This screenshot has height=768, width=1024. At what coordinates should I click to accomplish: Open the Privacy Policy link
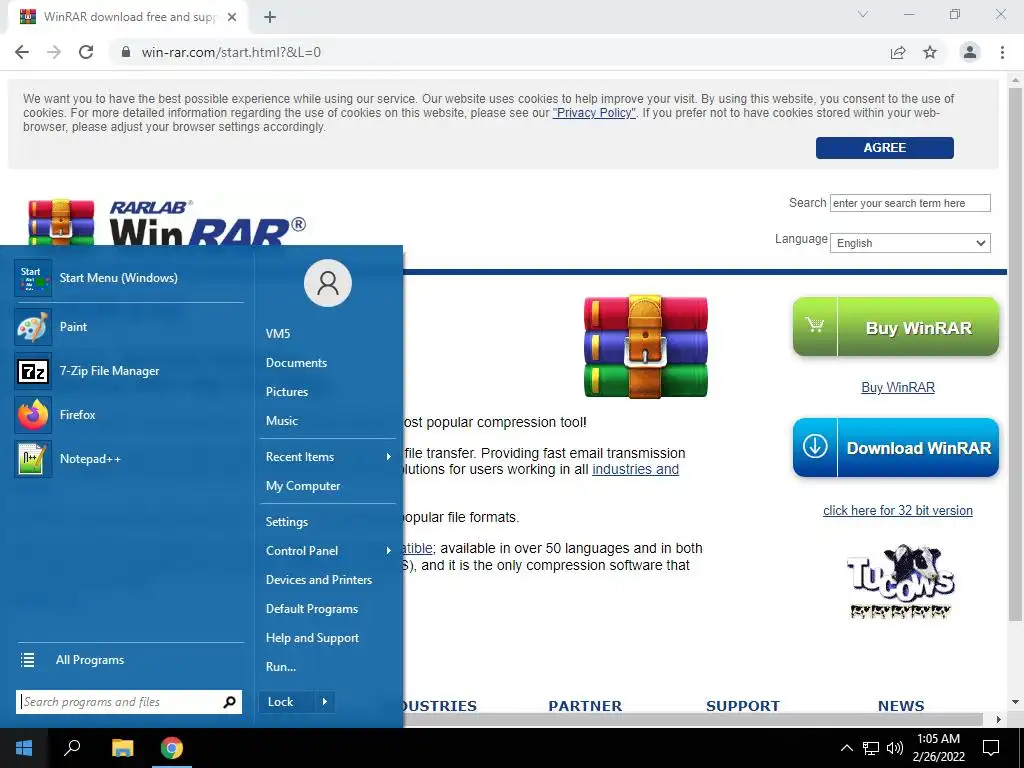(x=594, y=113)
